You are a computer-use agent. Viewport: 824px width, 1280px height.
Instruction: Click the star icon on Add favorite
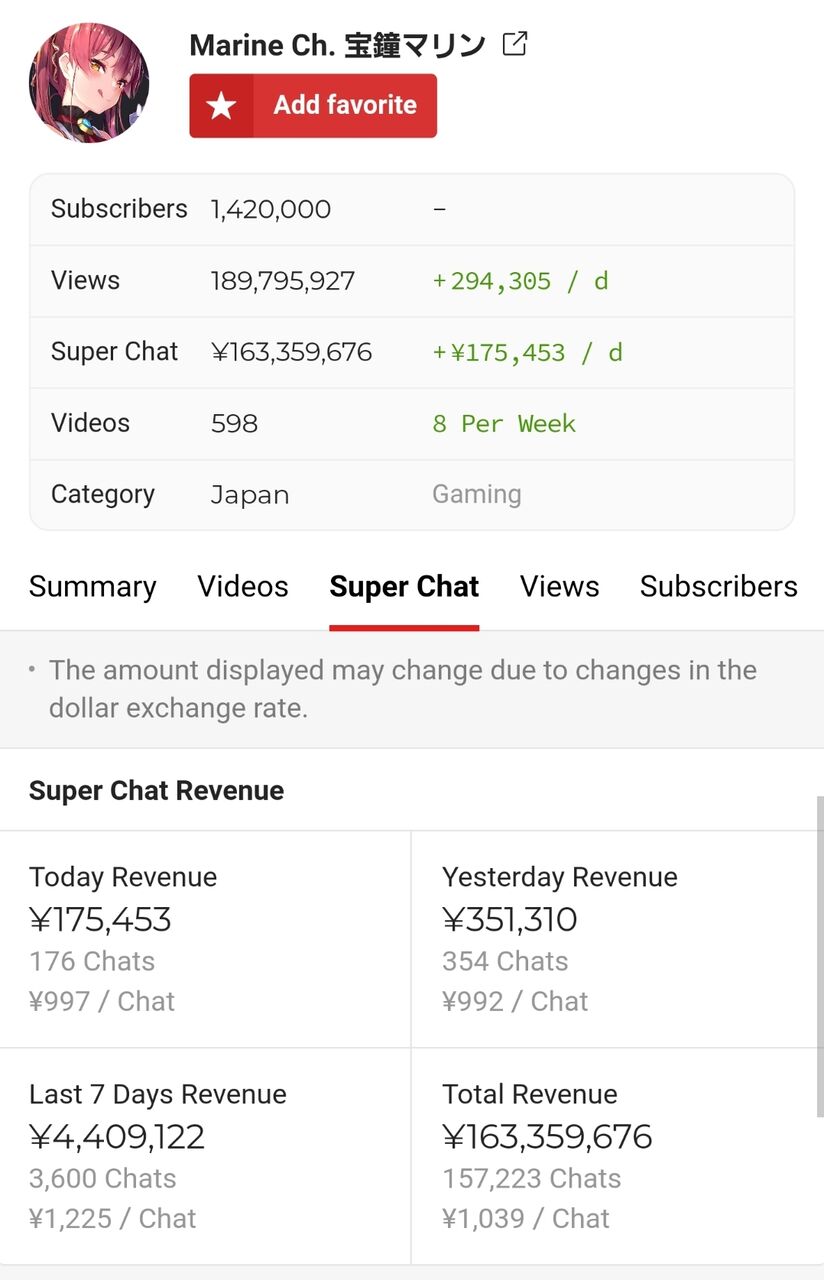point(221,106)
